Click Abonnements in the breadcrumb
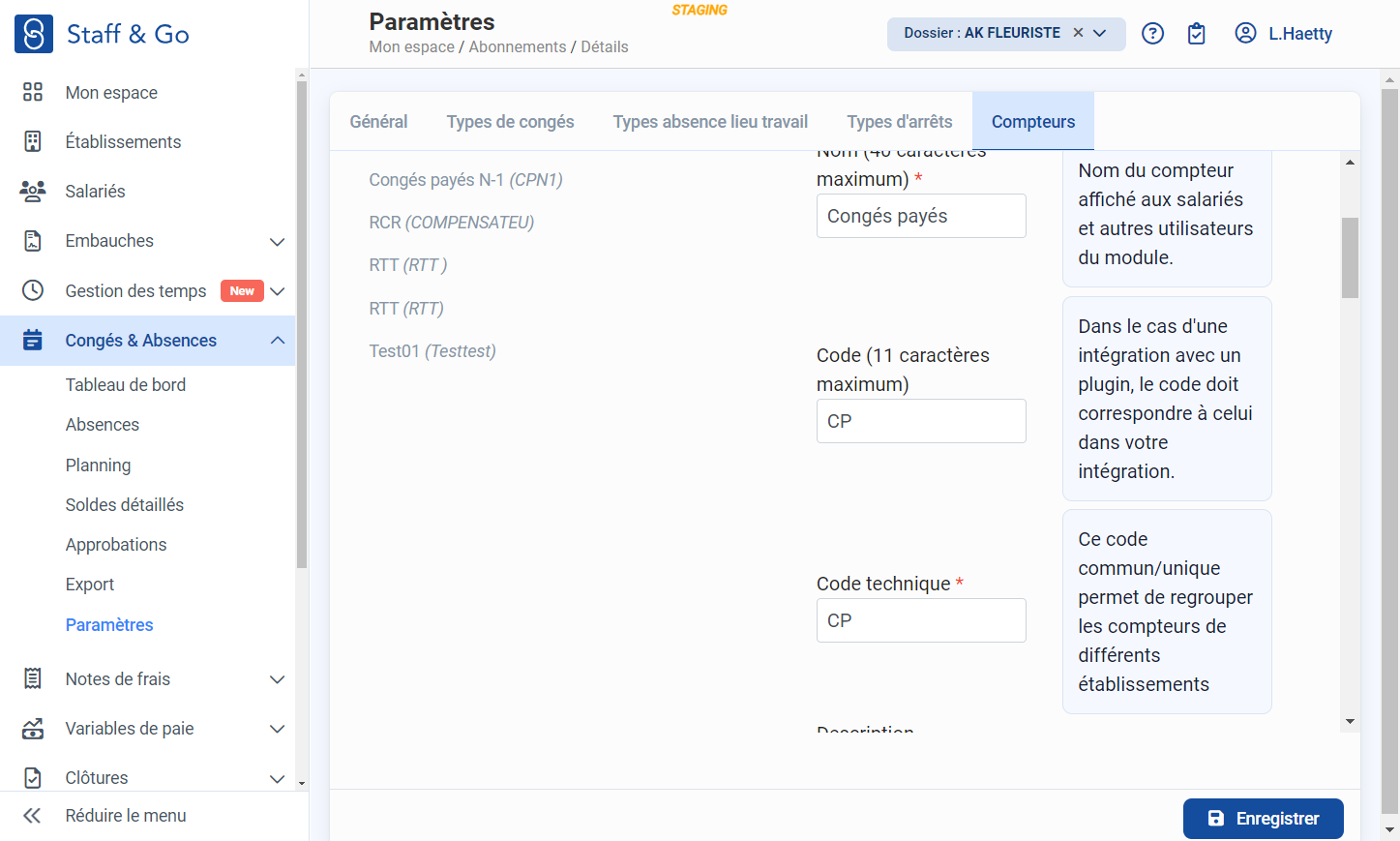1400x841 pixels. click(x=518, y=47)
